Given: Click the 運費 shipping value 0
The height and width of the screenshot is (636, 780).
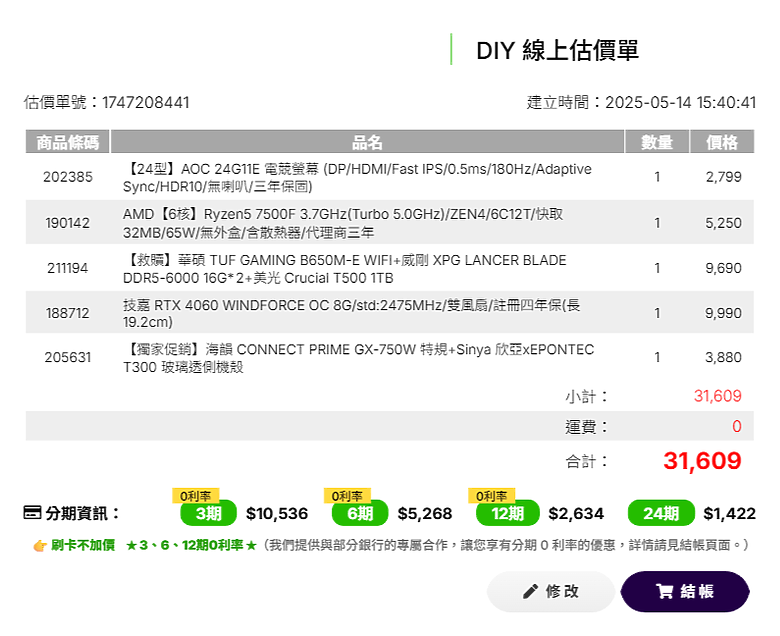Looking at the screenshot, I should tap(737, 426).
